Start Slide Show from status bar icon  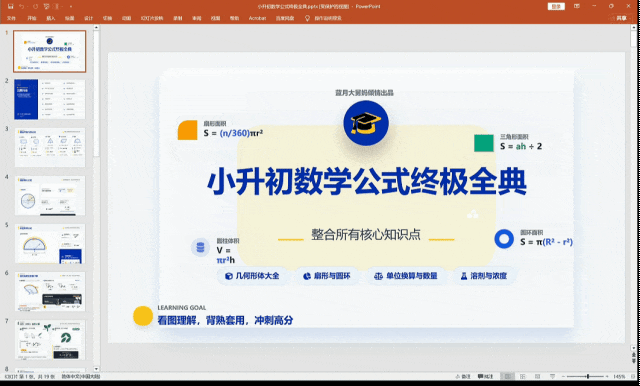(552, 376)
